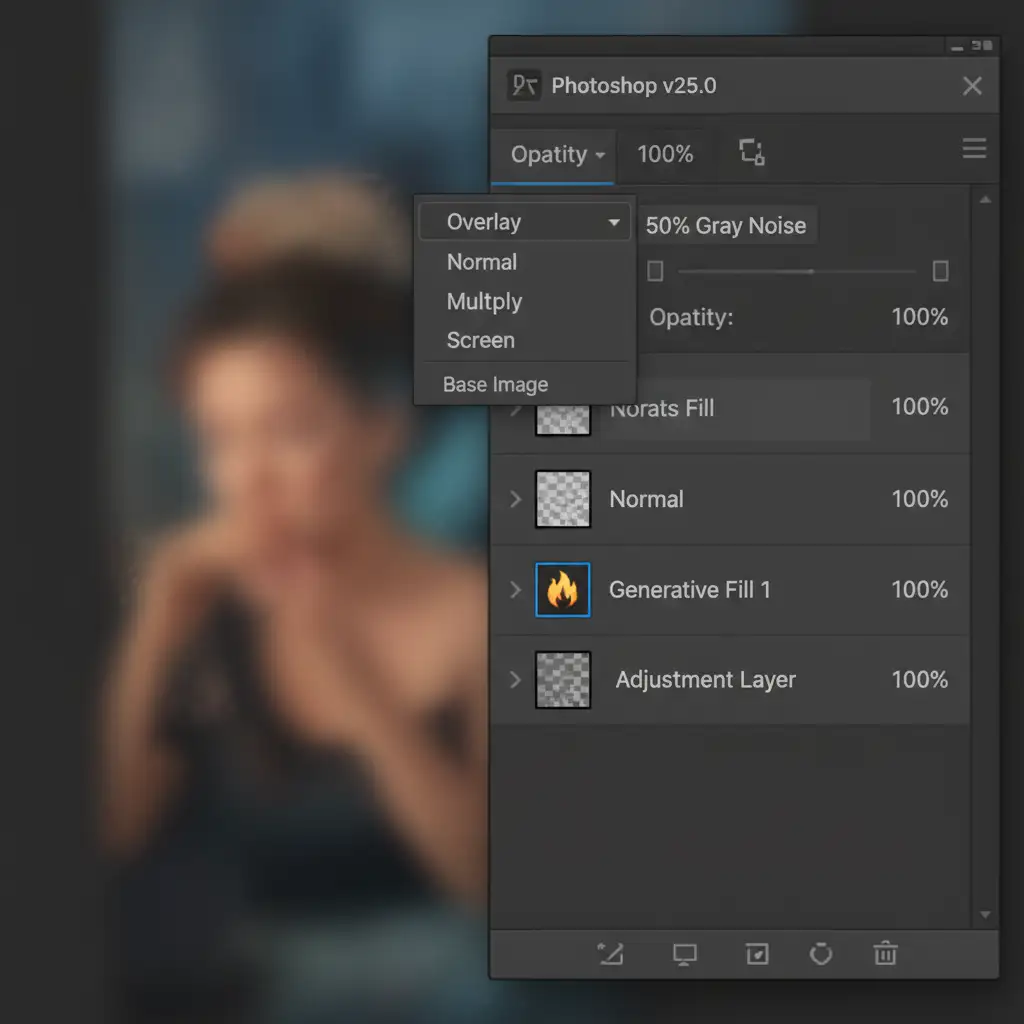Screen dimensions: 1024x1024
Task: Choose Multply from the blend mode list
Action: click(484, 301)
